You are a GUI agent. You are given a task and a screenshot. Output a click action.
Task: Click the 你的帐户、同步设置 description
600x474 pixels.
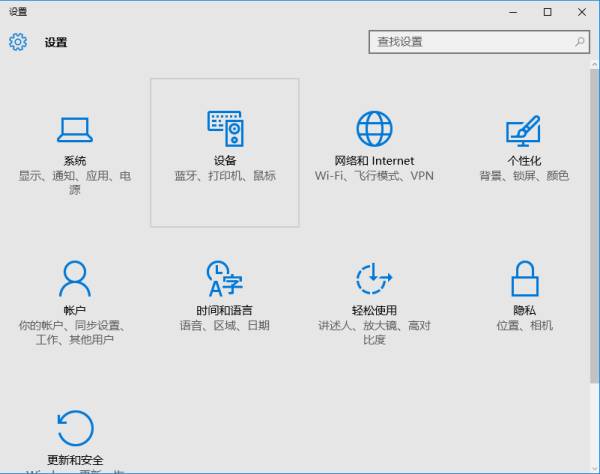tap(73, 332)
